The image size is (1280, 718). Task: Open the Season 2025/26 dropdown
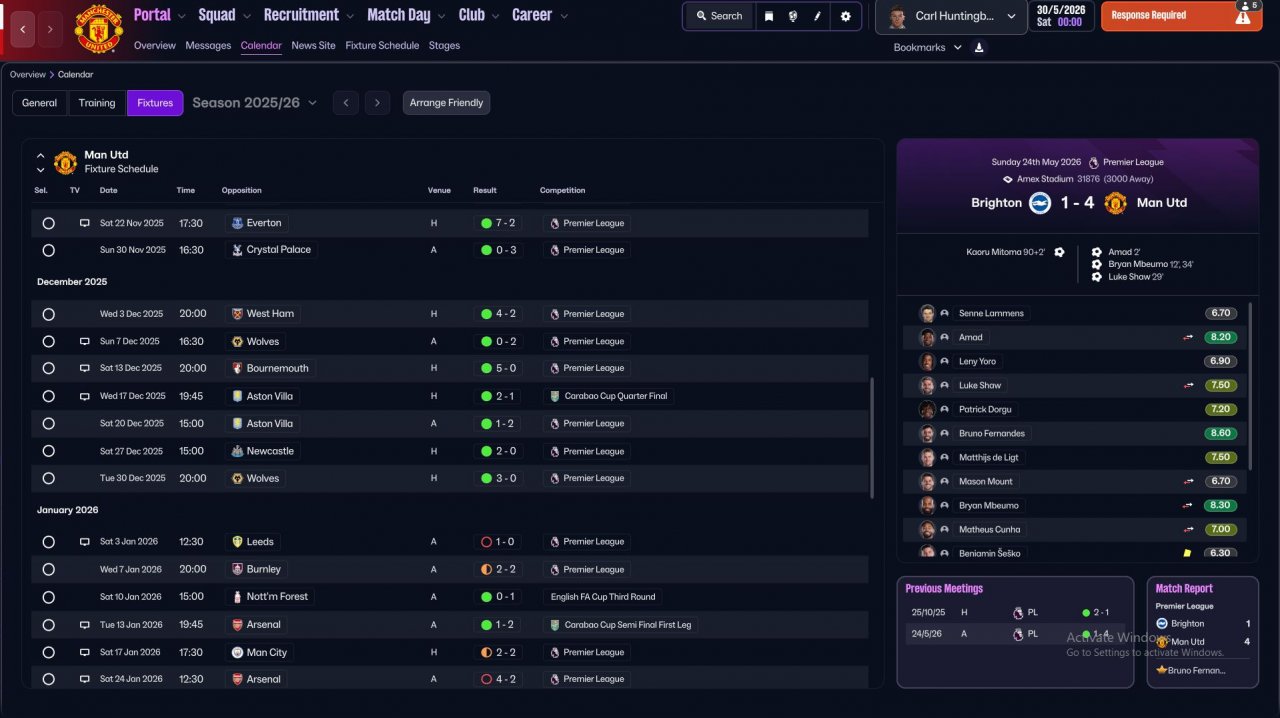[x=255, y=103]
